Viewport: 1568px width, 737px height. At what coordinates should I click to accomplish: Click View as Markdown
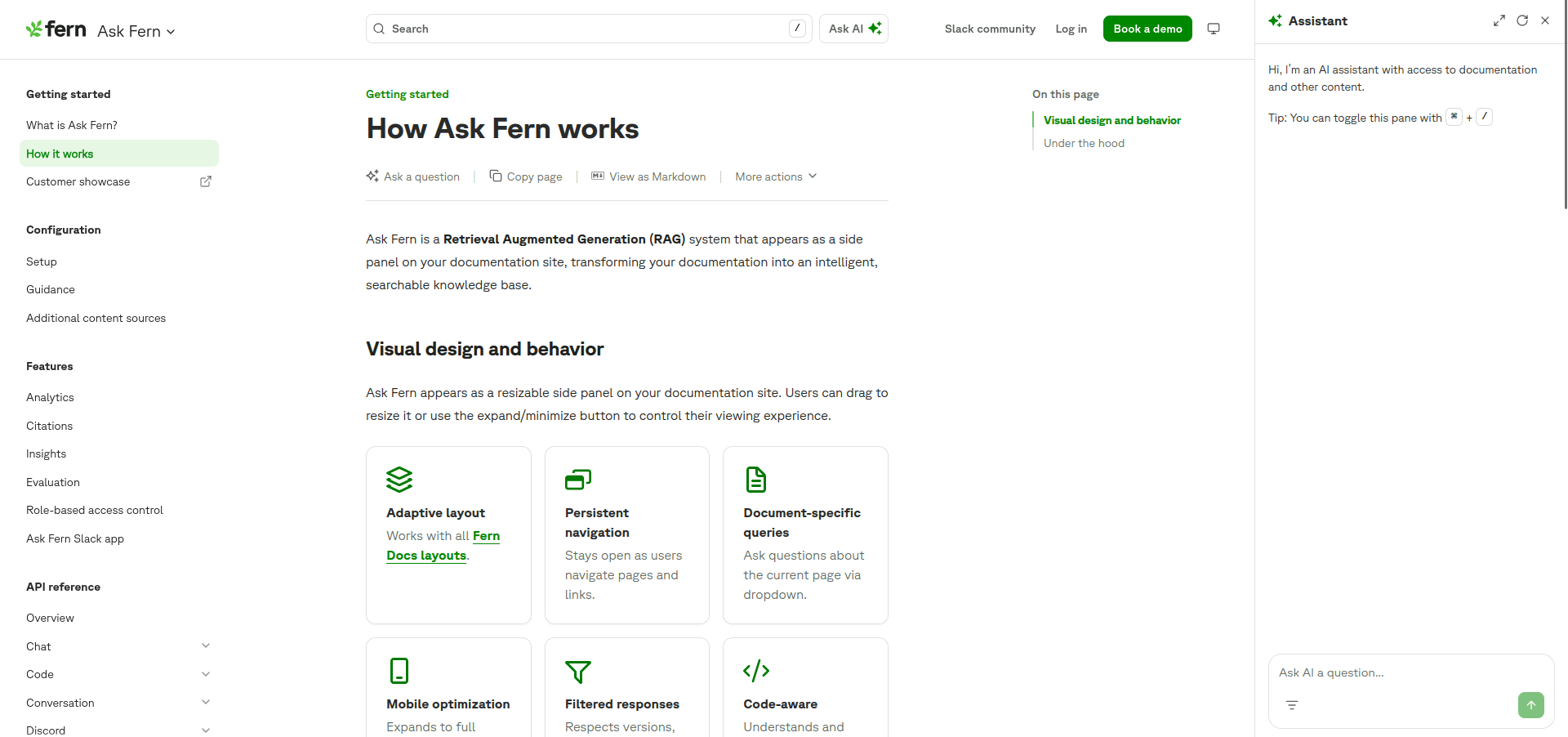point(648,176)
